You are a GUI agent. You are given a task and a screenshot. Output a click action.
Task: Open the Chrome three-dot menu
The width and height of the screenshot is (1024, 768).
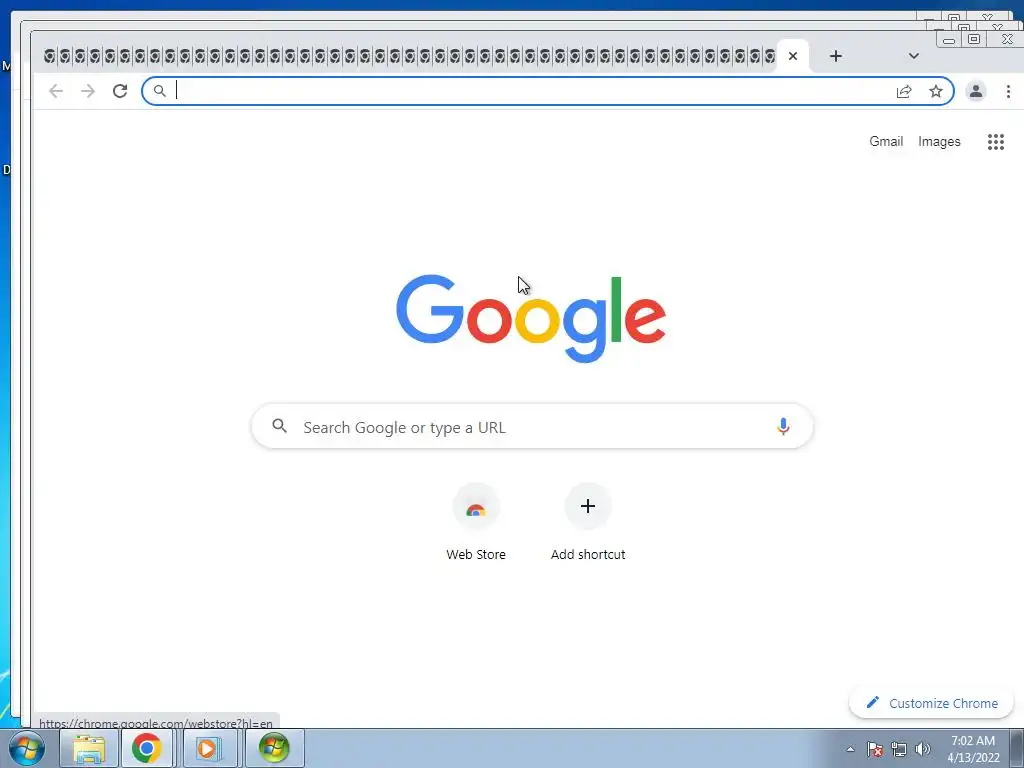click(x=1008, y=91)
